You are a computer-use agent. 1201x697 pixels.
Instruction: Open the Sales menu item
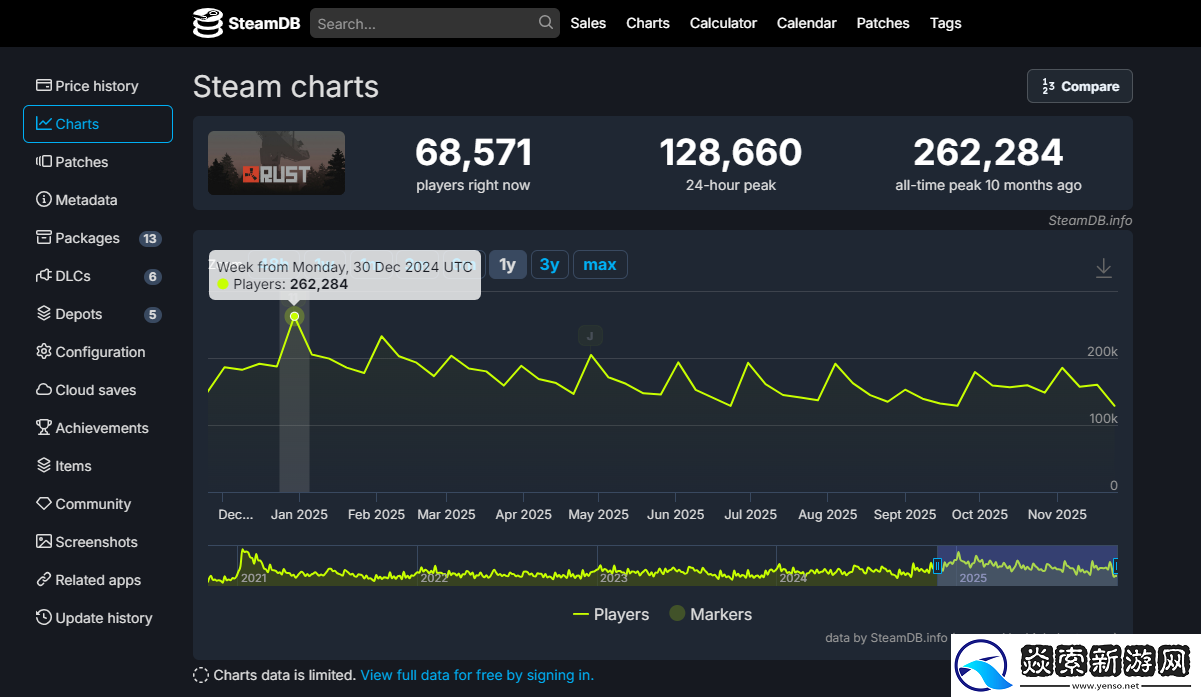(588, 23)
